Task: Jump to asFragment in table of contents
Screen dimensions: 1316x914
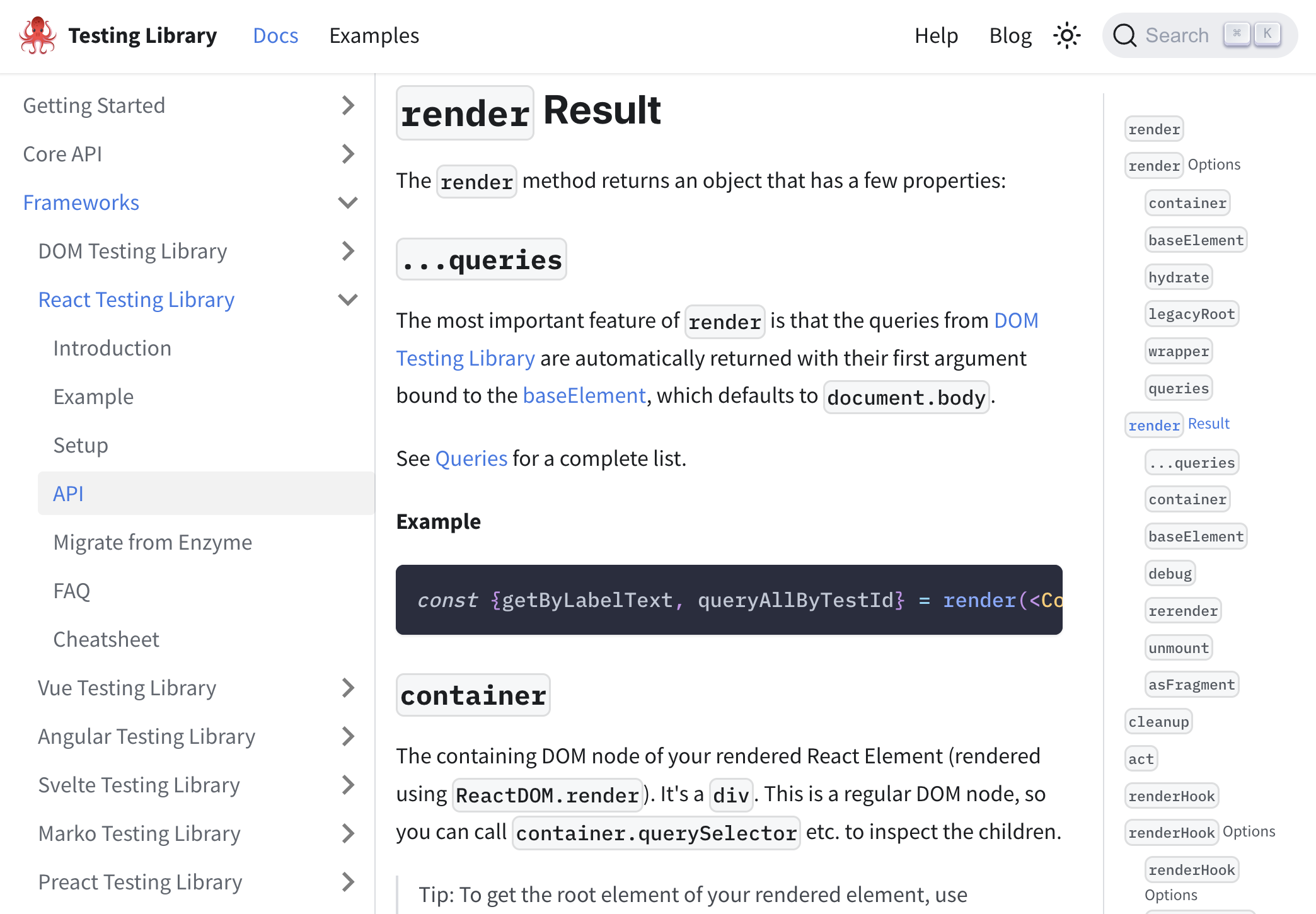Action: click(1191, 685)
